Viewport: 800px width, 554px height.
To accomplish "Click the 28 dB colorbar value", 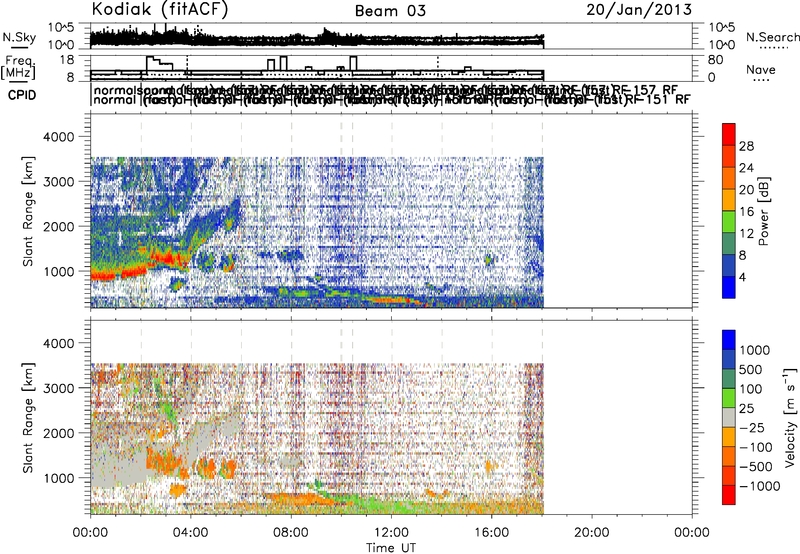I will [746, 146].
